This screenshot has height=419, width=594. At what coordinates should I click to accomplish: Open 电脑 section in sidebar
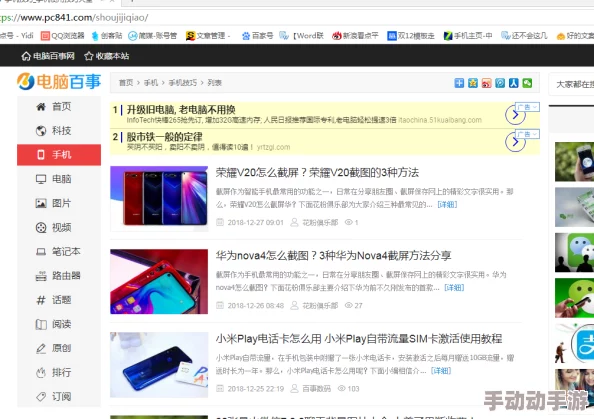coord(59,179)
